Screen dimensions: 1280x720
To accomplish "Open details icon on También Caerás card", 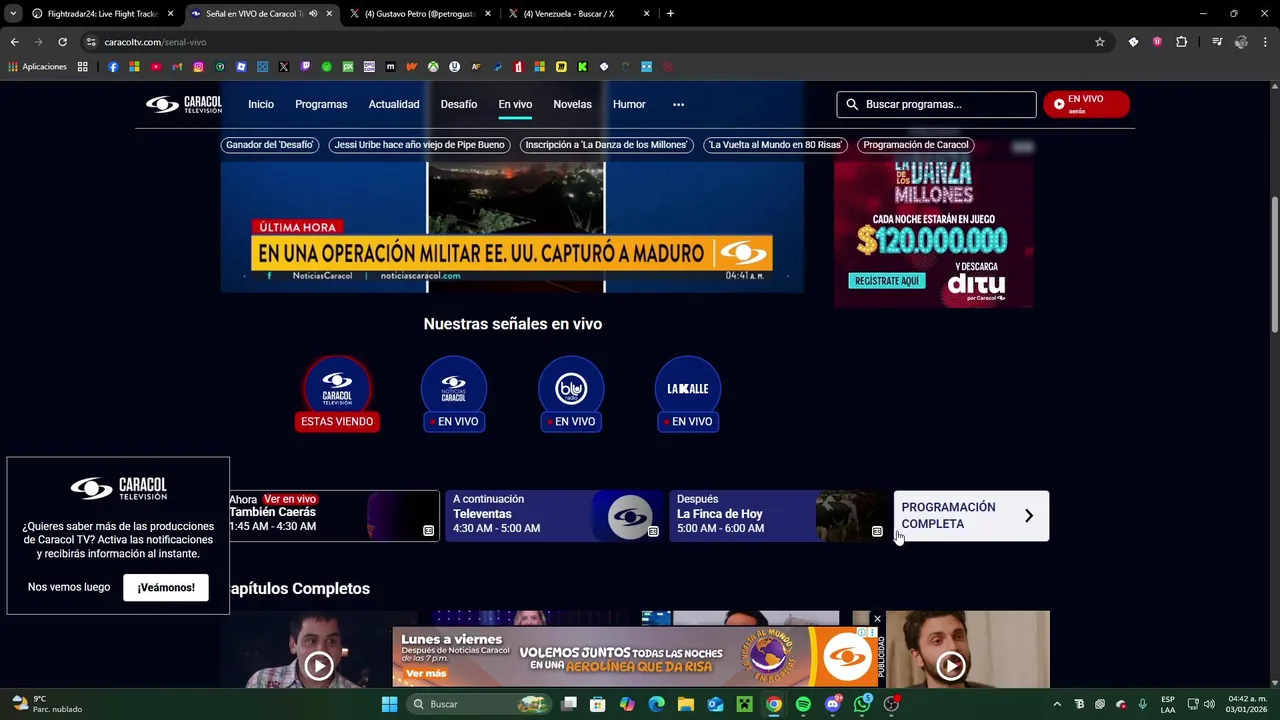I will [428, 531].
